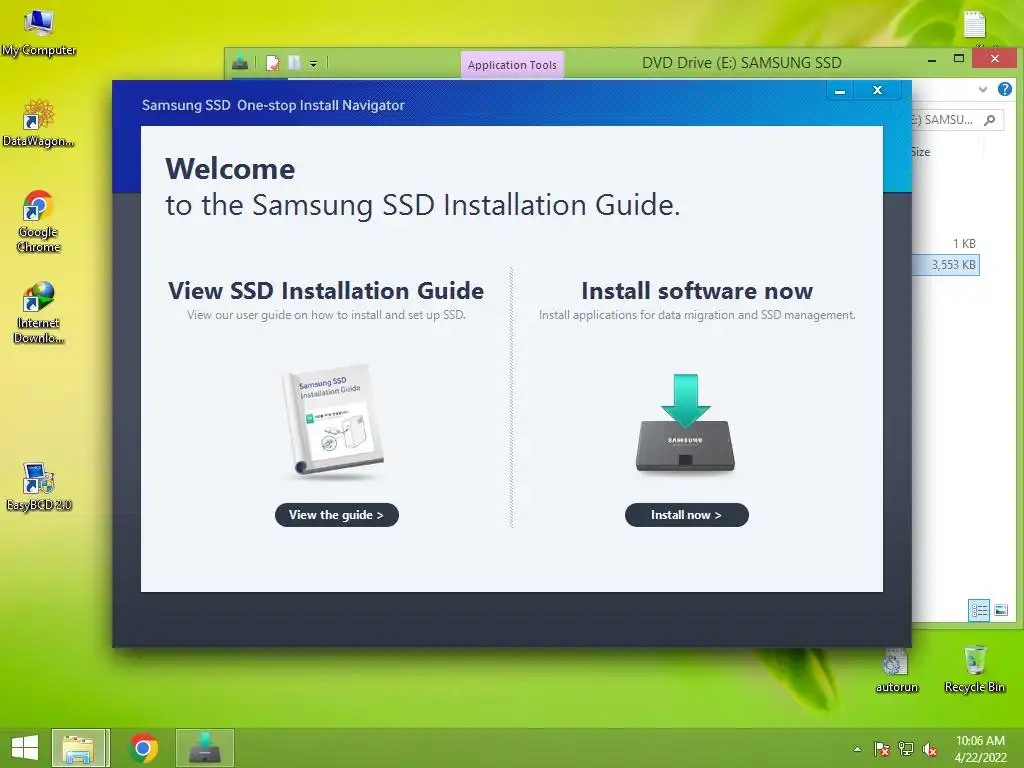This screenshot has height=768, width=1024.
Task: Select EasyBCD 2.0 desktop shortcut
Action: [x=39, y=487]
